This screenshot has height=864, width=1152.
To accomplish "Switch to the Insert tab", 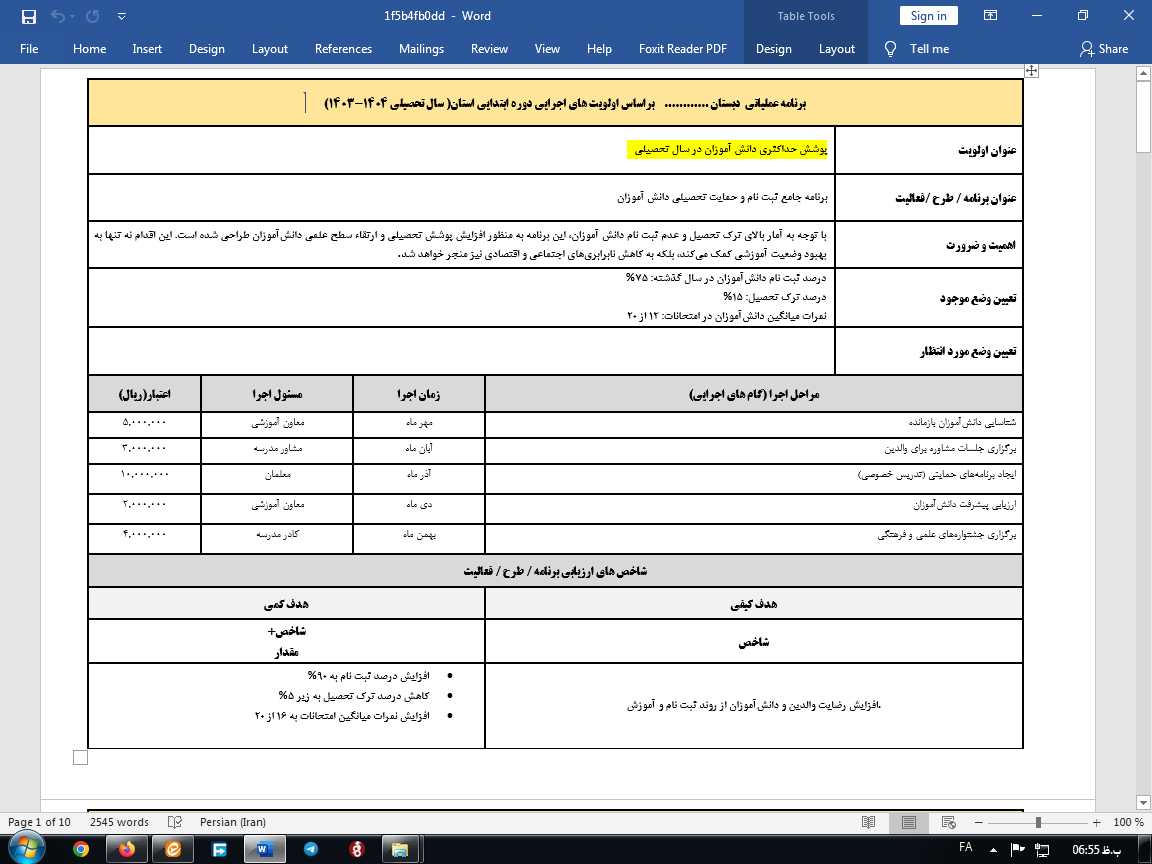I will [x=147, y=48].
